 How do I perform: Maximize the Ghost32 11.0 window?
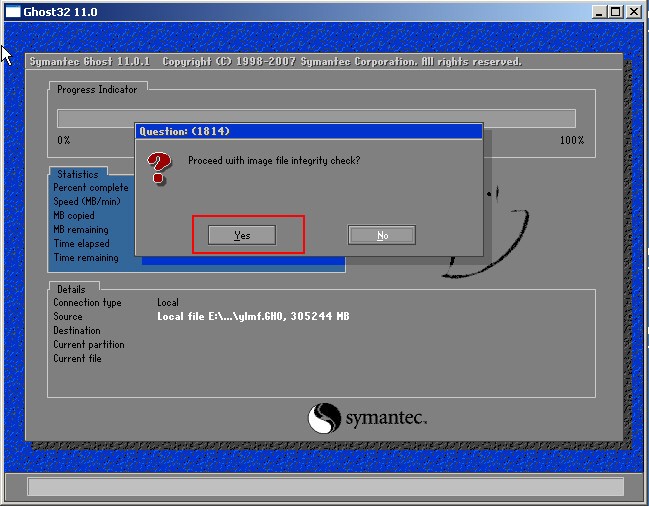(x=616, y=12)
